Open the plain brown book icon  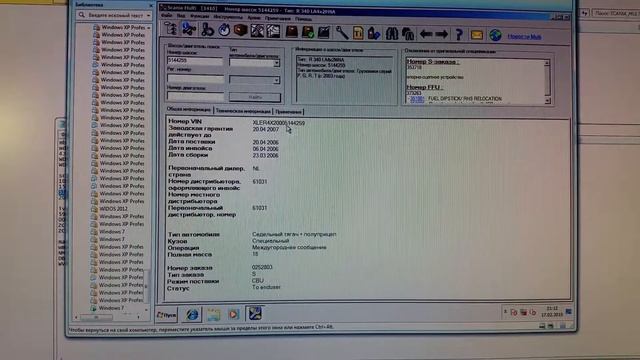pyautogui.click(x=291, y=32)
